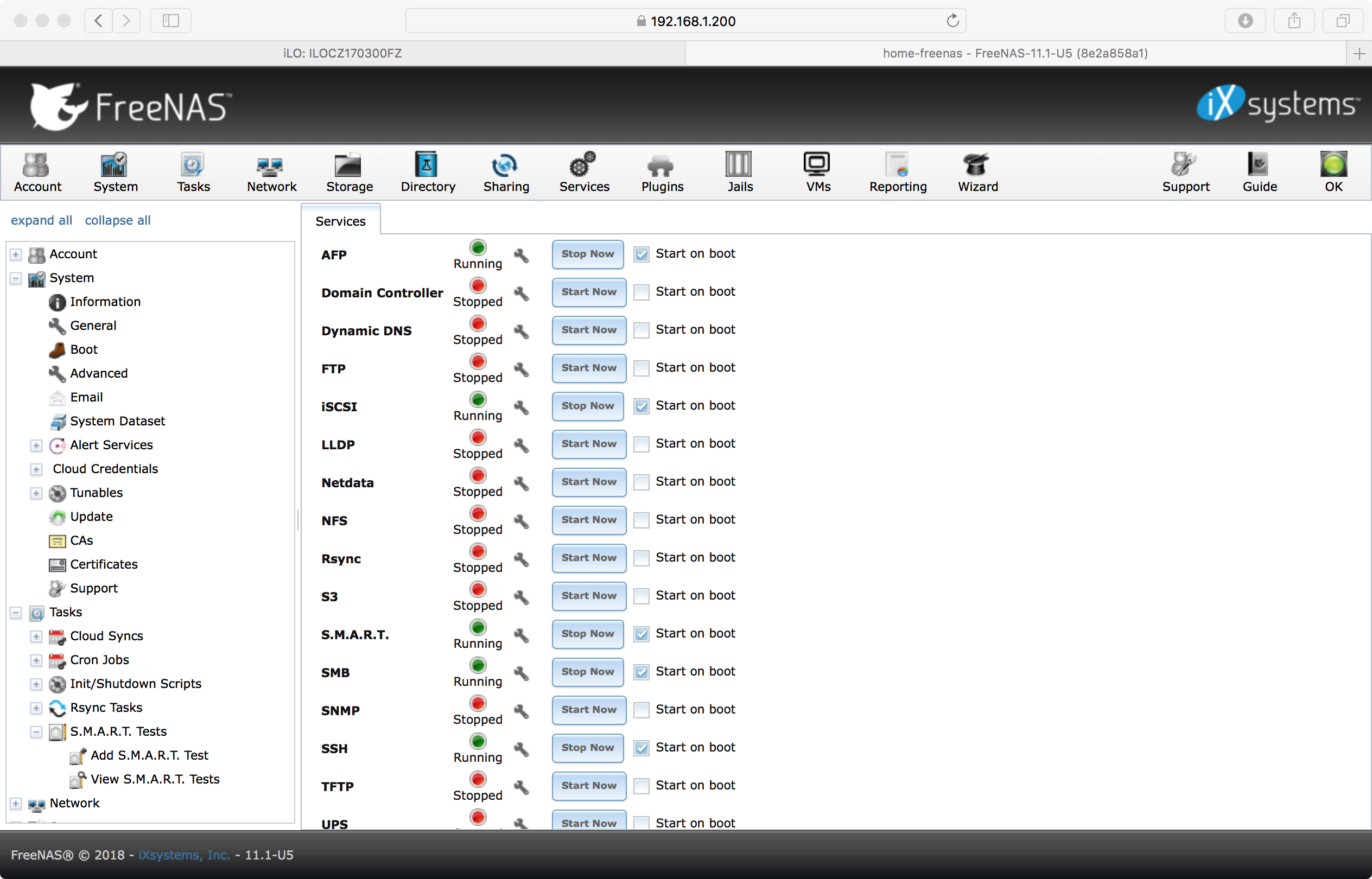Click the green OK alert status icon
This screenshot has height=879, width=1372.
click(1333, 165)
